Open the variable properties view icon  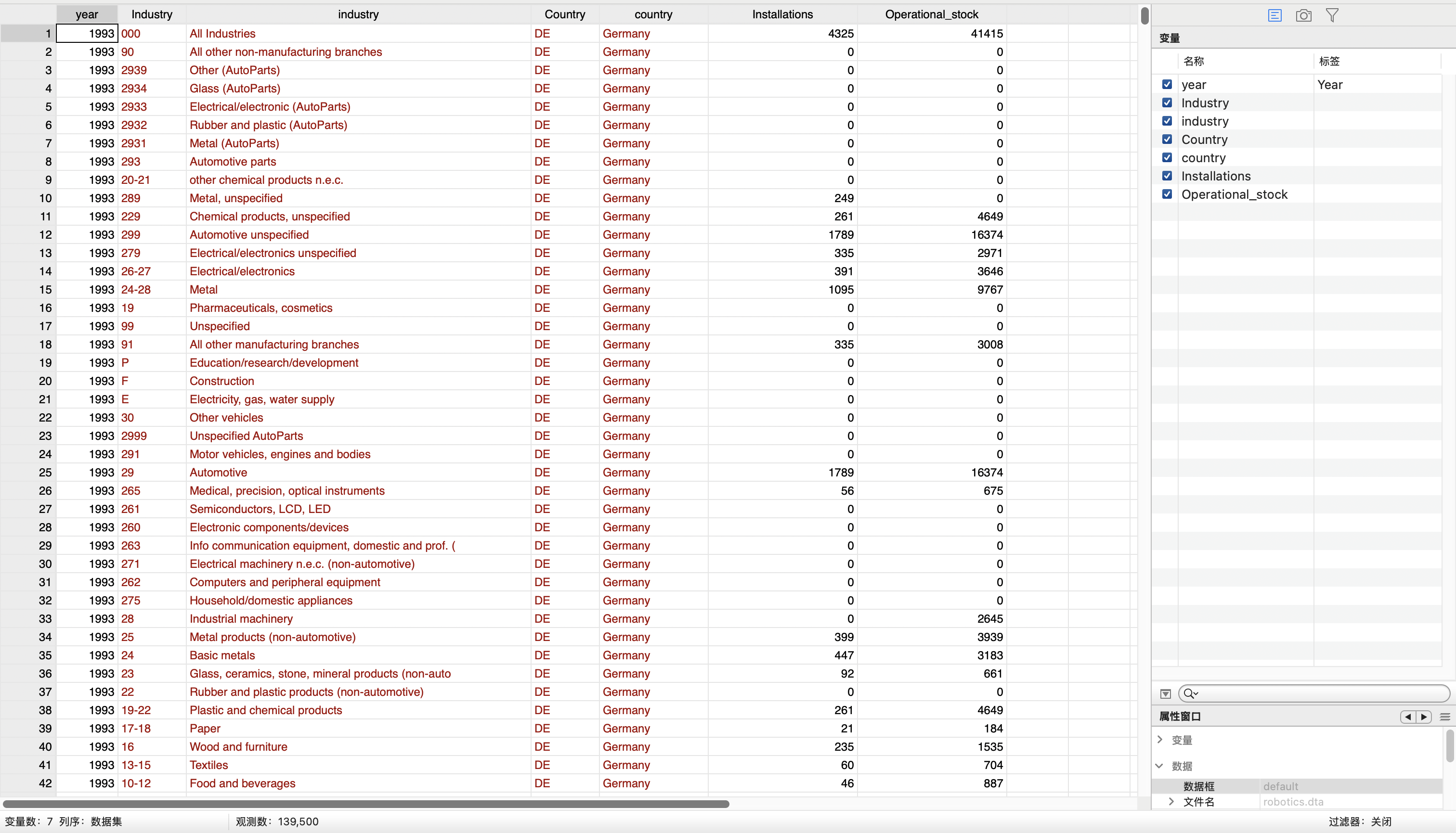[x=1274, y=15]
